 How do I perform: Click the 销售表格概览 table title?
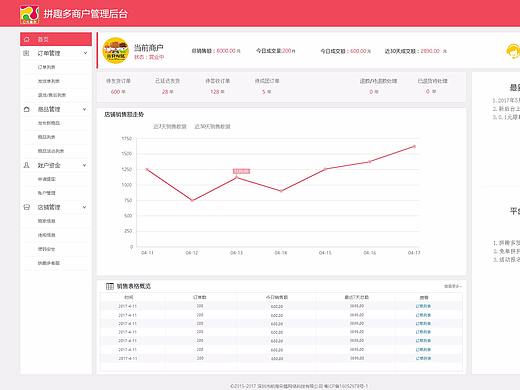[134, 286]
